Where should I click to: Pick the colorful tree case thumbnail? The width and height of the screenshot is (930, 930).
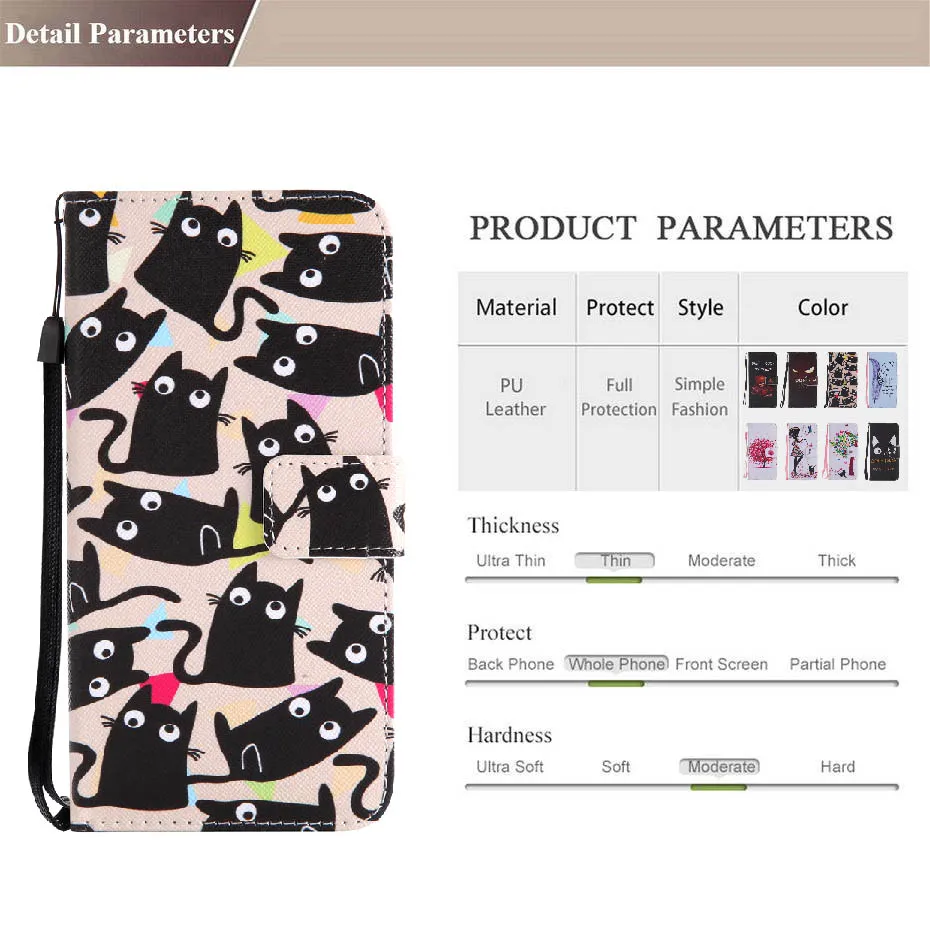(842, 451)
